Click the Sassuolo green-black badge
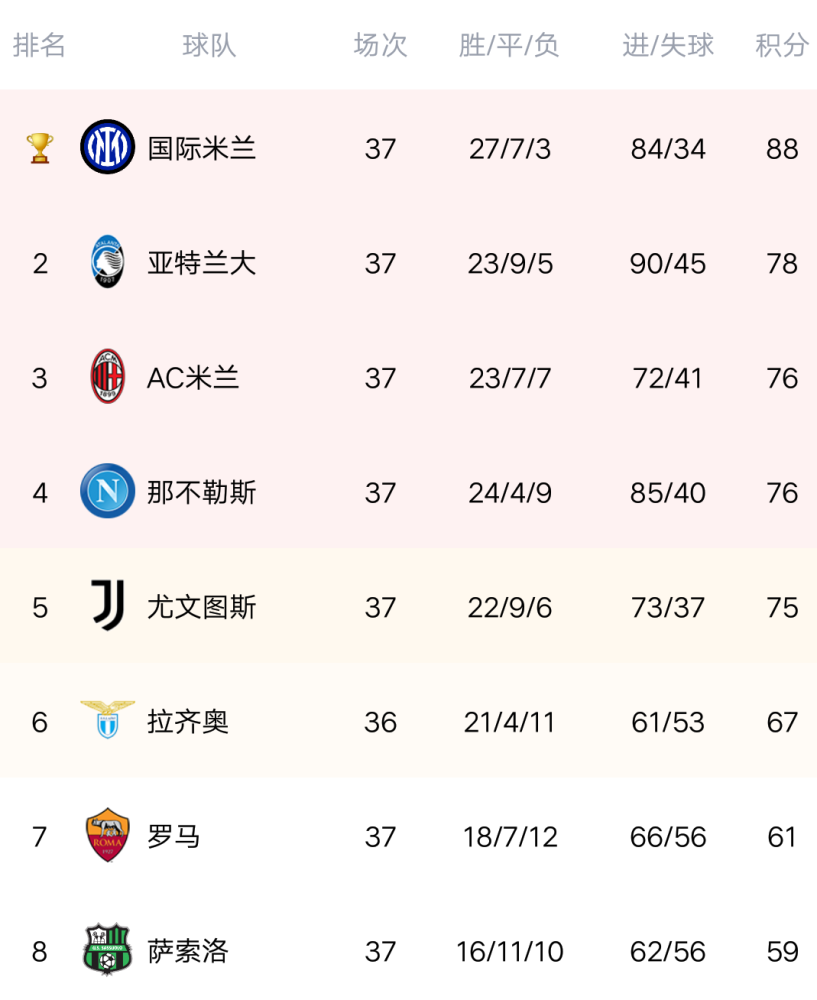 click(107, 949)
